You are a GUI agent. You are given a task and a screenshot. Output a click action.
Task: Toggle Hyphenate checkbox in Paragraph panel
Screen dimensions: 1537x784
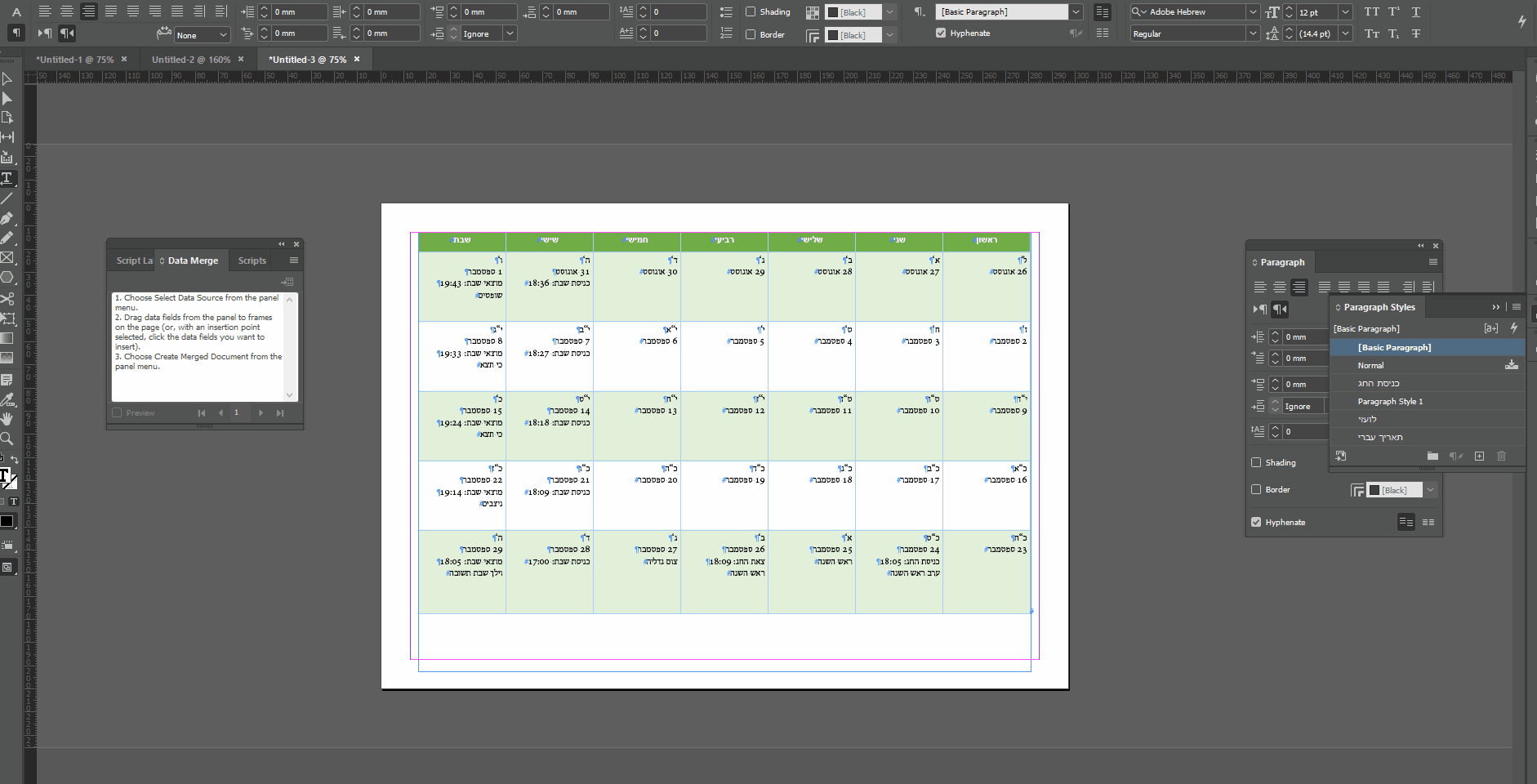(1256, 522)
